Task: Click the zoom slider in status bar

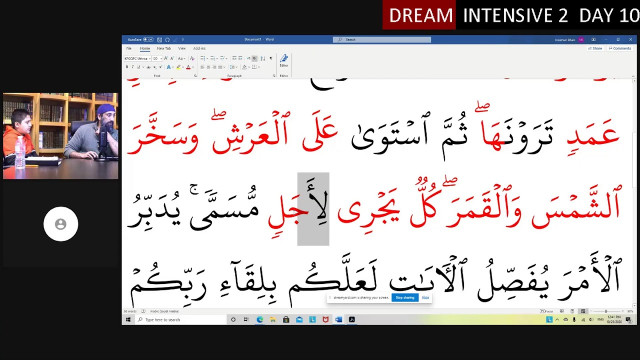Action: pos(607,311)
